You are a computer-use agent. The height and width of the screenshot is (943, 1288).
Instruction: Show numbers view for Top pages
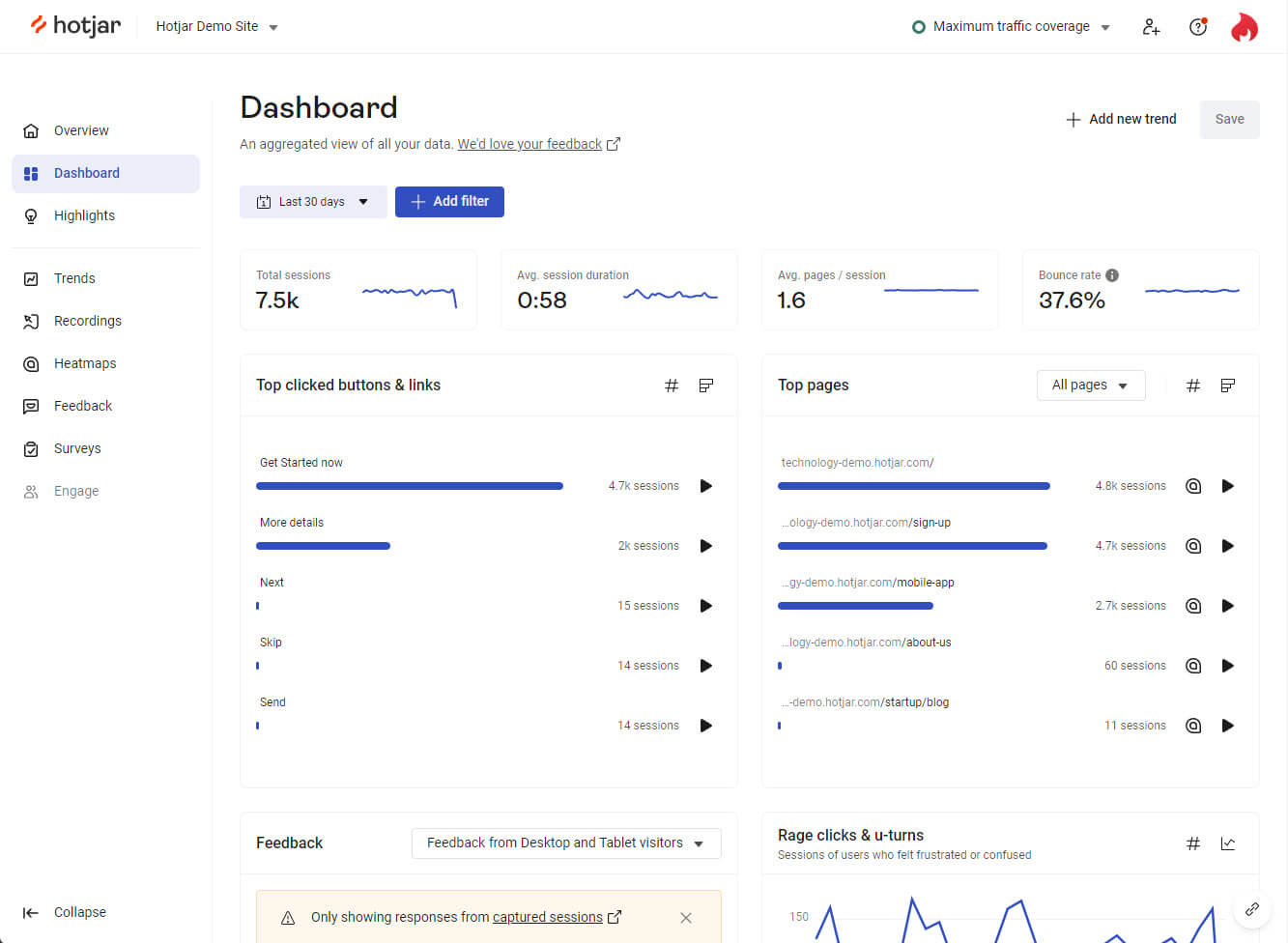tap(1193, 386)
